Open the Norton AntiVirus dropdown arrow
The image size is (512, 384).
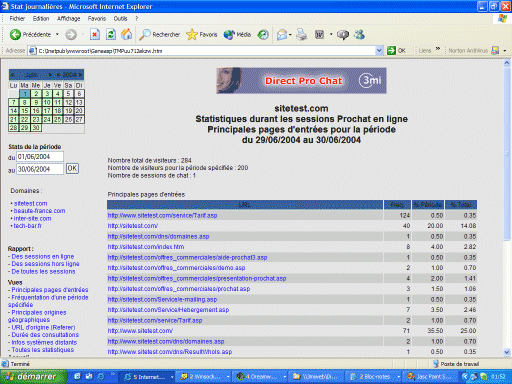[505, 51]
